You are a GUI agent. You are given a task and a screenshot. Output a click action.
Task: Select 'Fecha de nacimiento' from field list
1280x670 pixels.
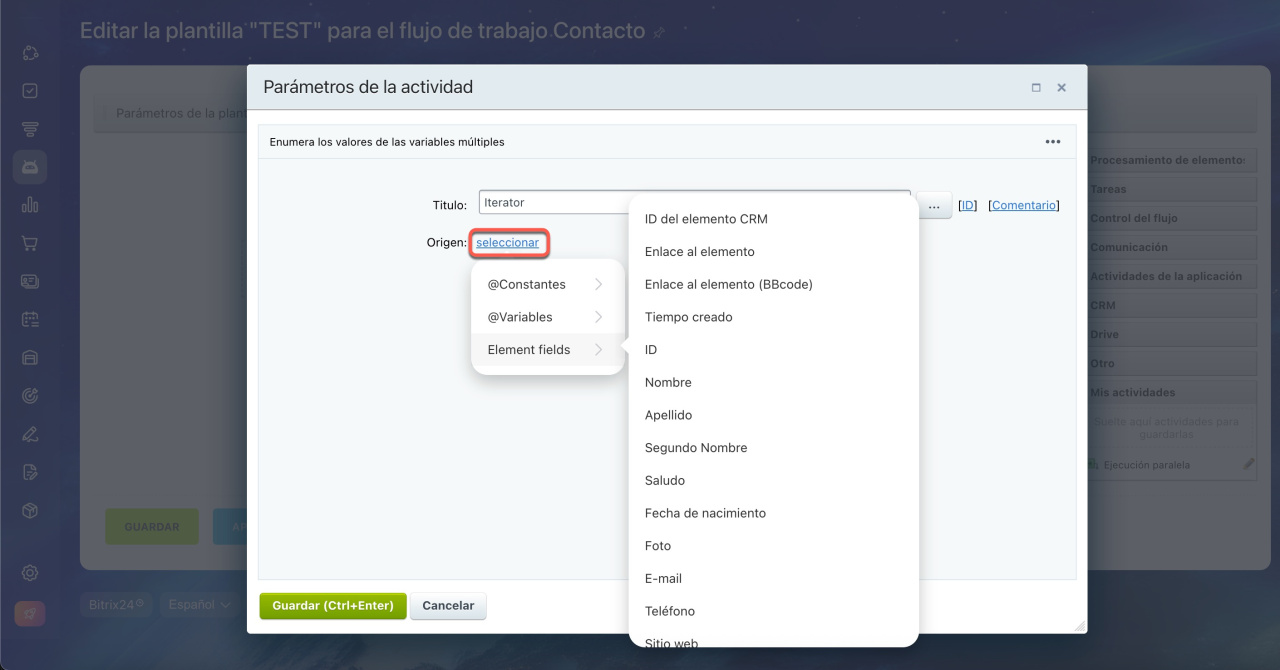coord(705,513)
